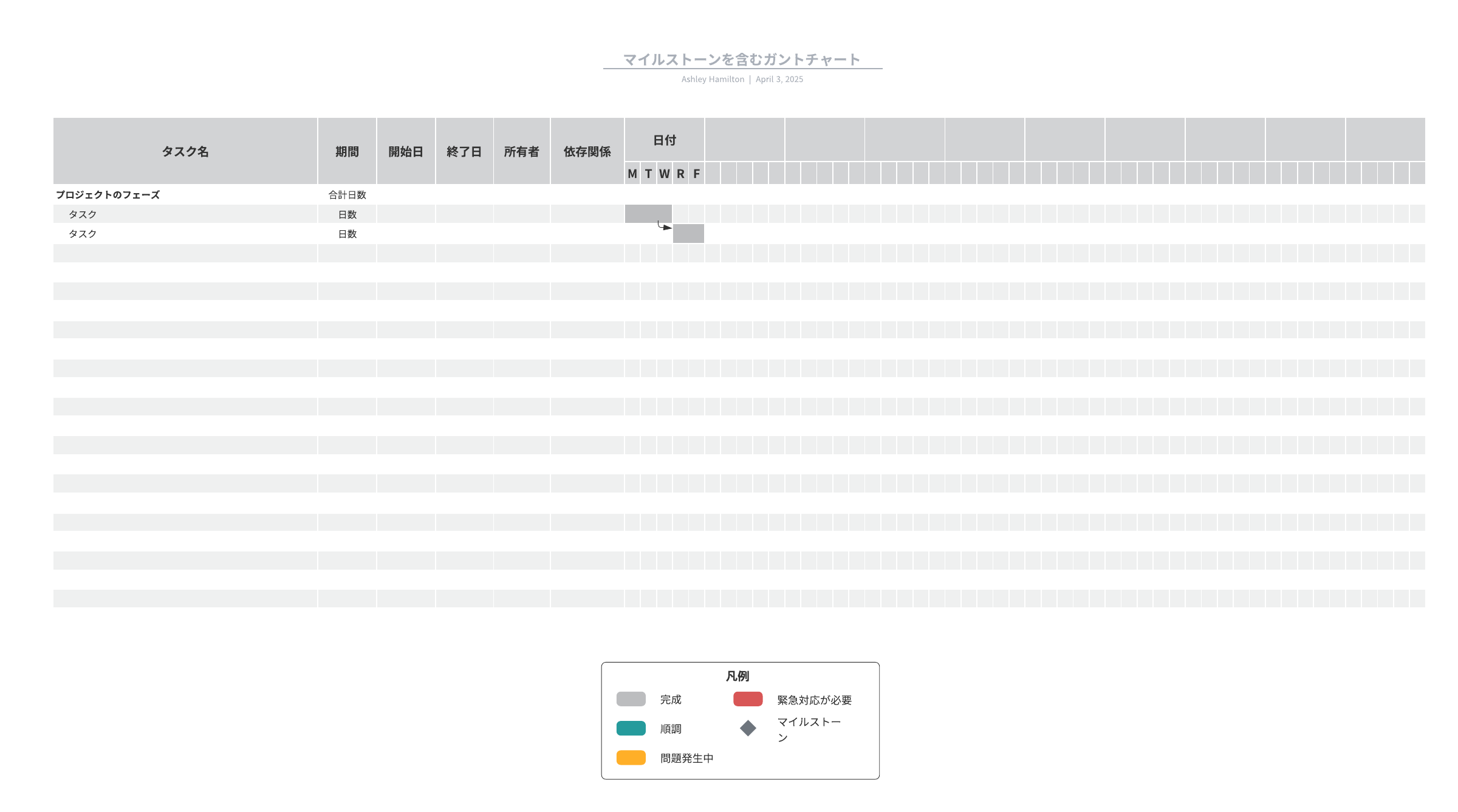Click the chart title マイルストーンを含むガントチャート
1458x812 pixels.
click(742, 60)
